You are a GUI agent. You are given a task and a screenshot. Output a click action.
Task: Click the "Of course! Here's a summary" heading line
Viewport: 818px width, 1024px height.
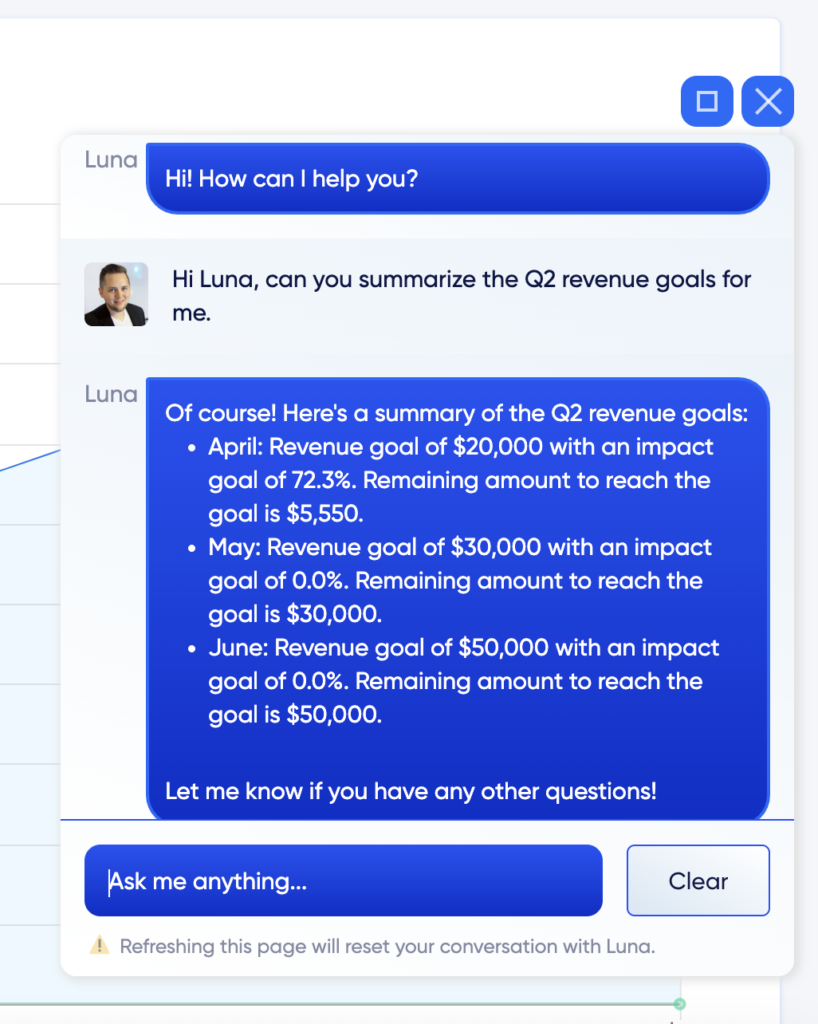pos(456,413)
